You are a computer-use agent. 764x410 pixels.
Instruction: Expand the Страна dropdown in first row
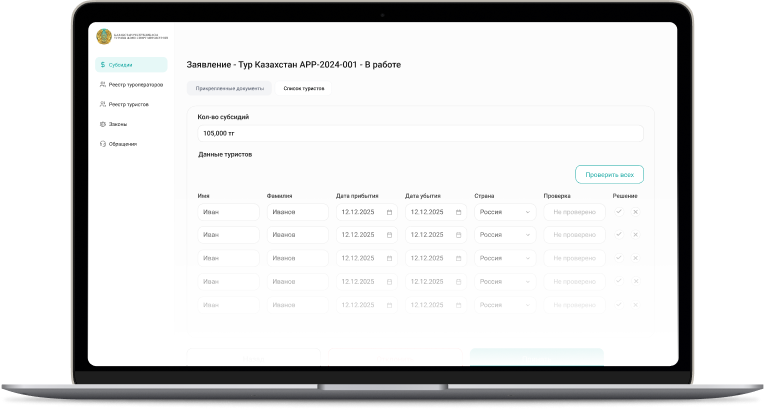point(528,212)
